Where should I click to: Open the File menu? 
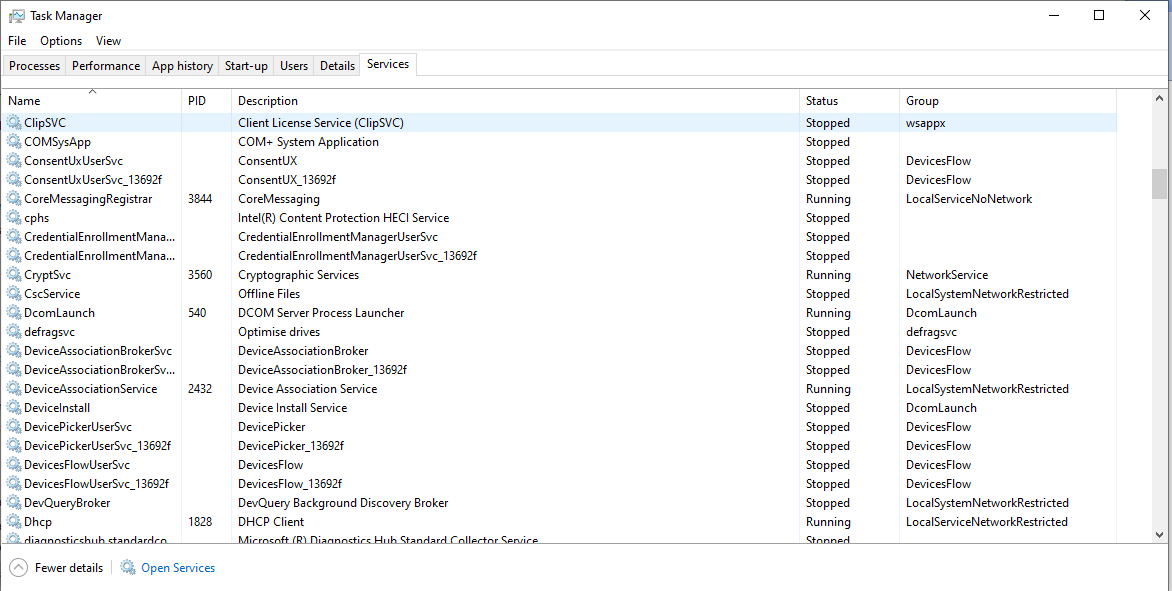click(x=17, y=41)
